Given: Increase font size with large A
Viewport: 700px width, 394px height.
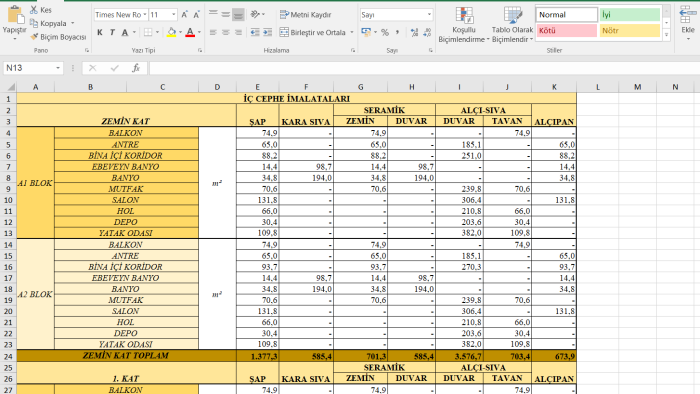Looking at the screenshot, I should [184, 15].
